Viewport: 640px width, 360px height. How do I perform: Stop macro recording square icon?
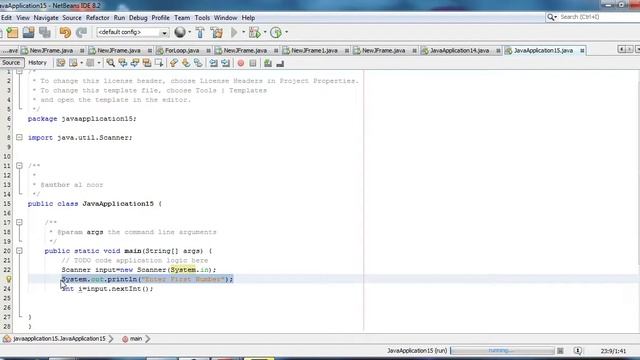[x=253, y=63]
